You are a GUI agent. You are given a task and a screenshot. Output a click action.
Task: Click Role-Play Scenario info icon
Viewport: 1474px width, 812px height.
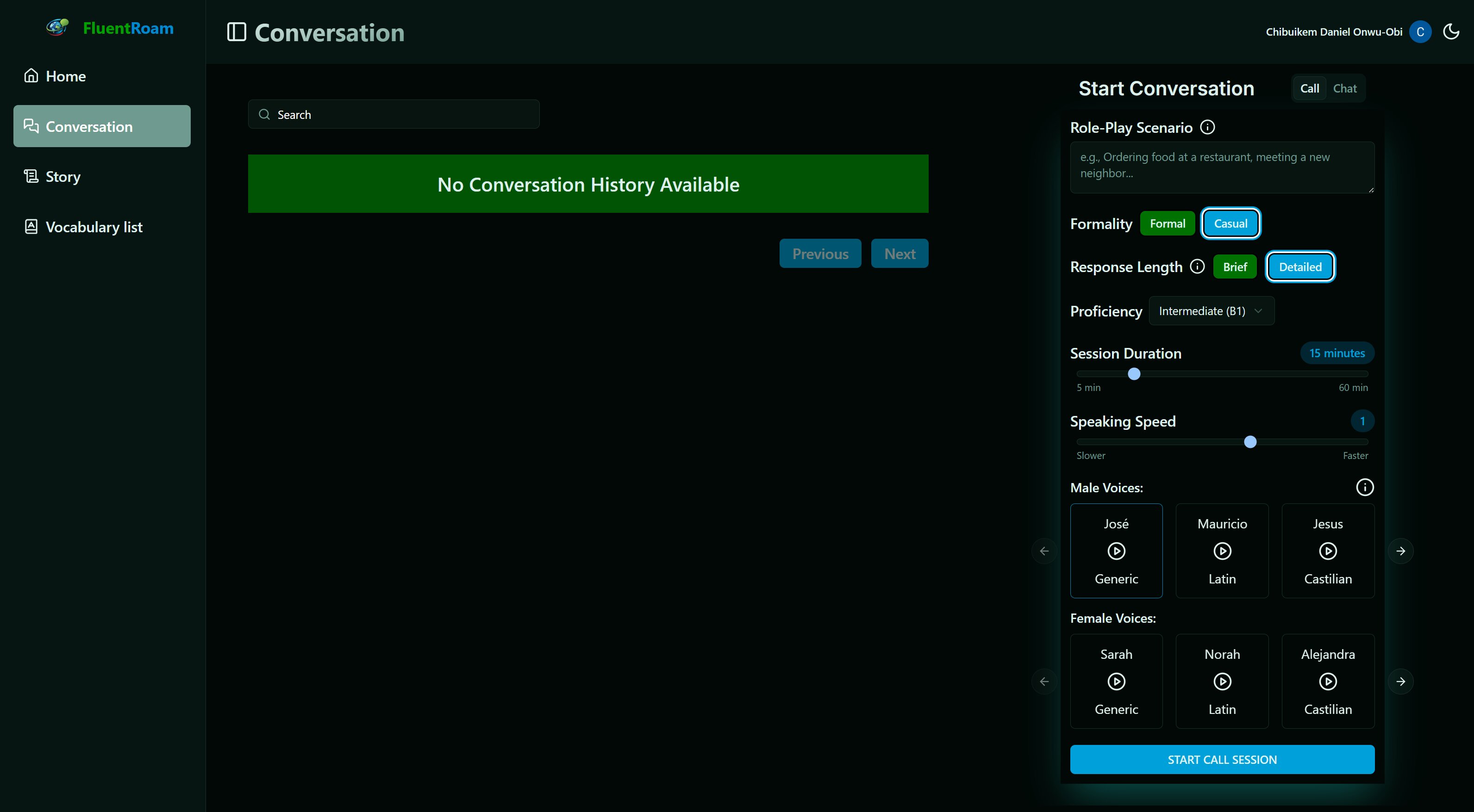(1207, 127)
